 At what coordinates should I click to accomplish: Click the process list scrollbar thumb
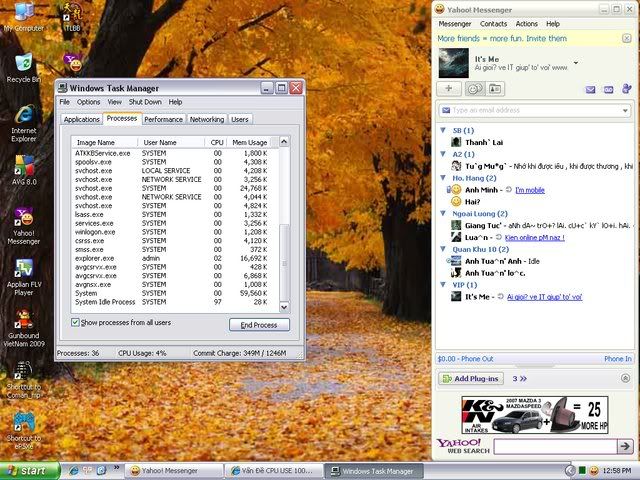[x=284, y=262]
